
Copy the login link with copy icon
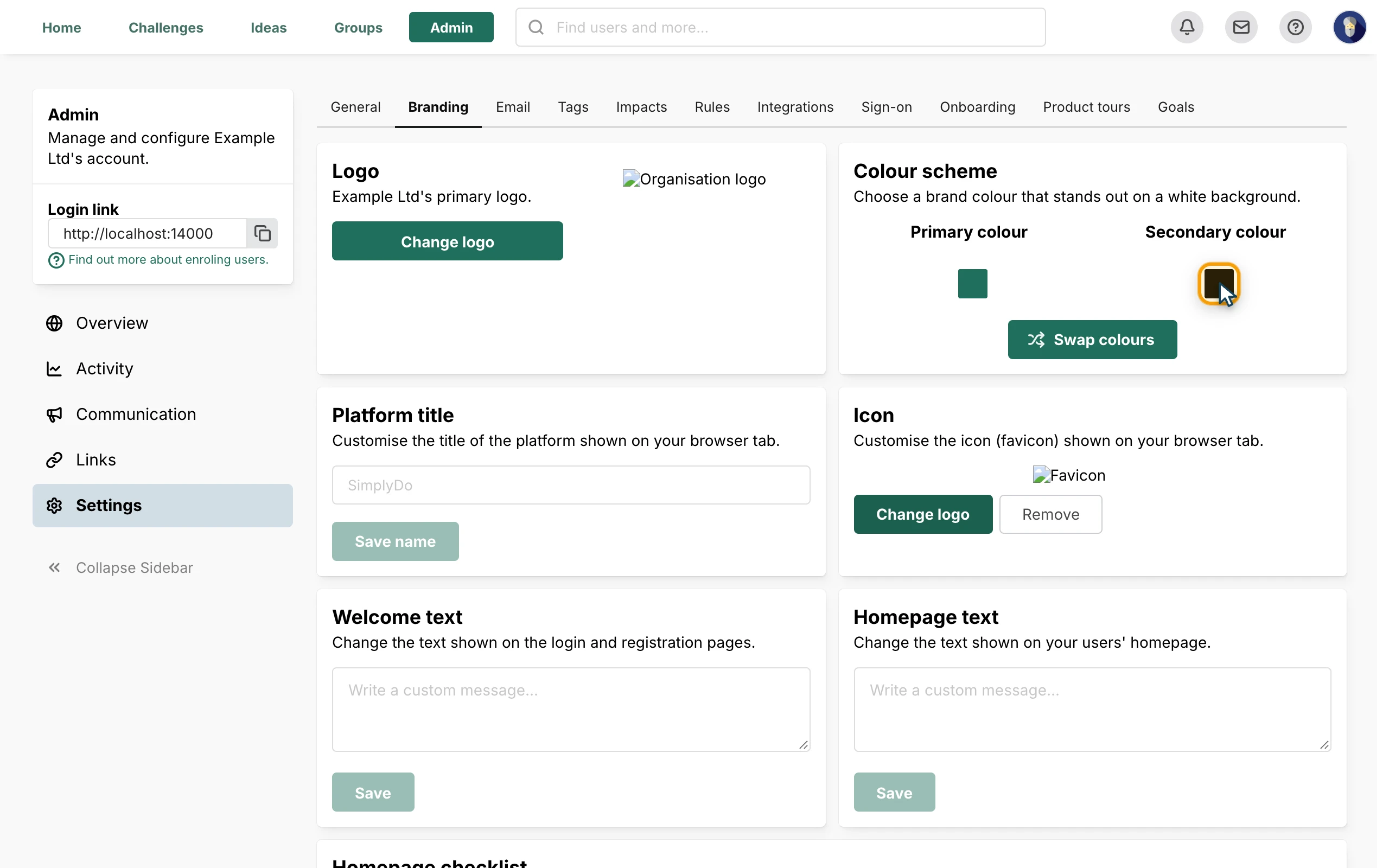point(262,233)
